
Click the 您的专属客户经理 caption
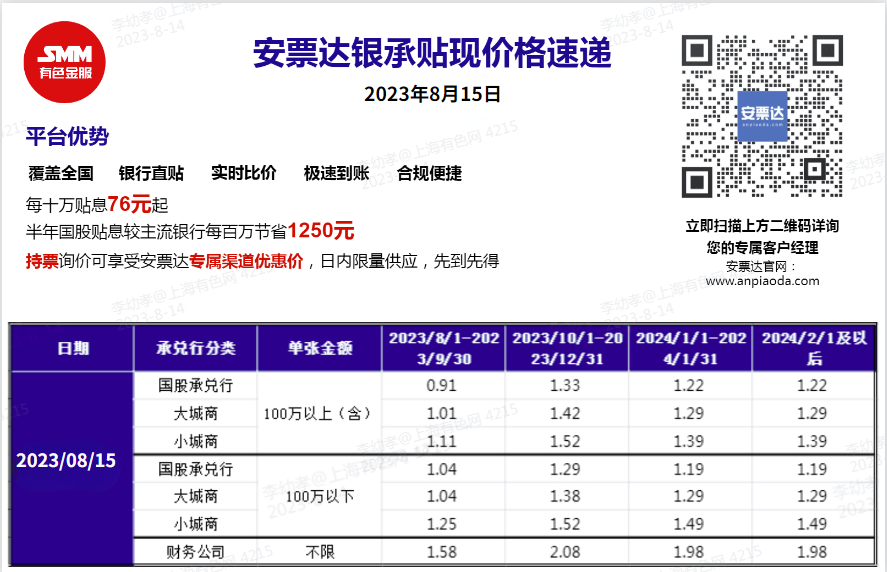[762, 247]
